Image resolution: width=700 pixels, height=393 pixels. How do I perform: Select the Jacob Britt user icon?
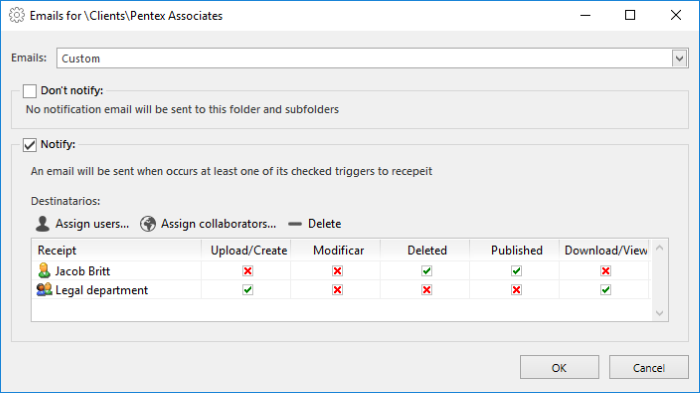click(x=44, y=271)
